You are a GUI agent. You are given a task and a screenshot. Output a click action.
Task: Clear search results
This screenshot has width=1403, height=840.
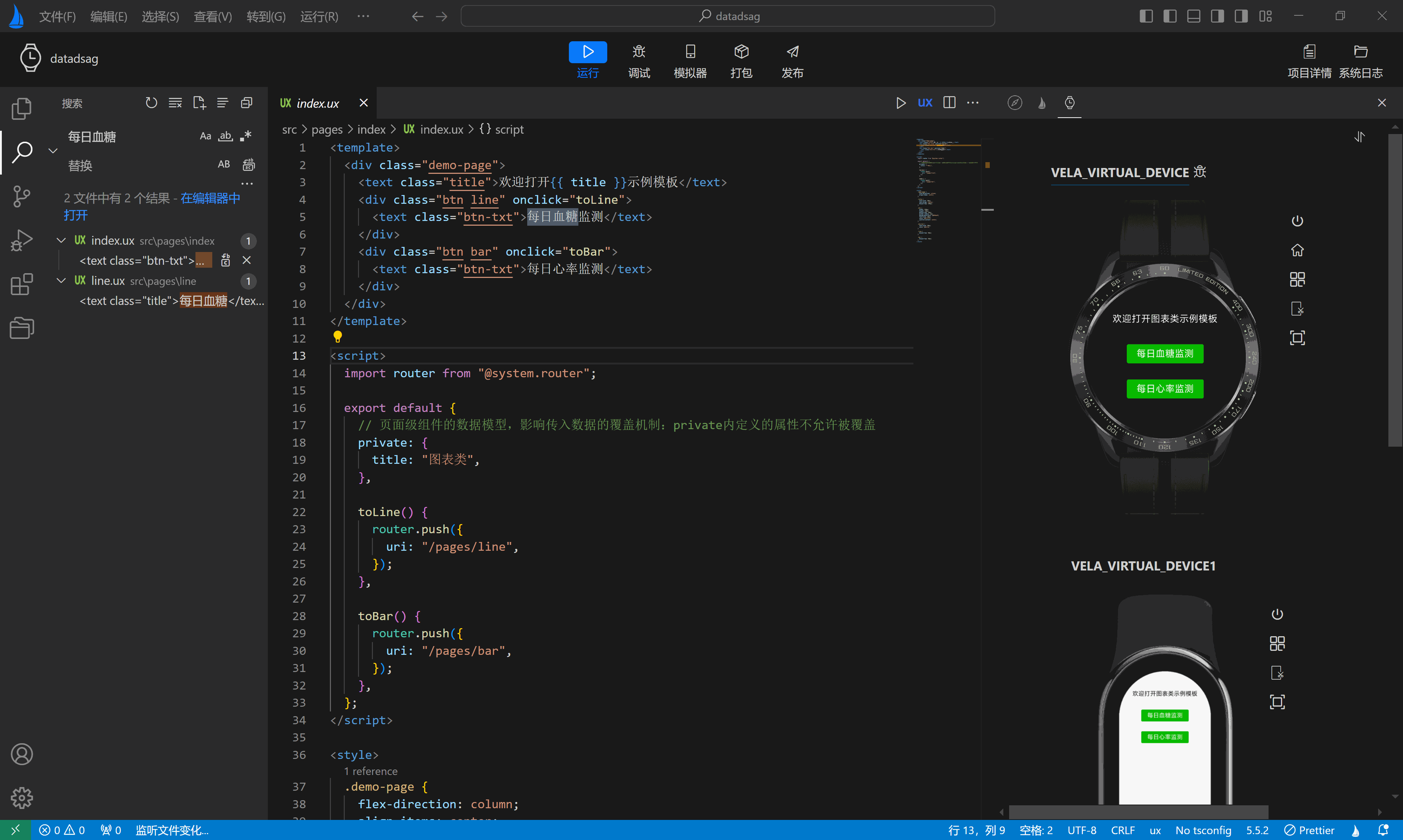(175, 103)
